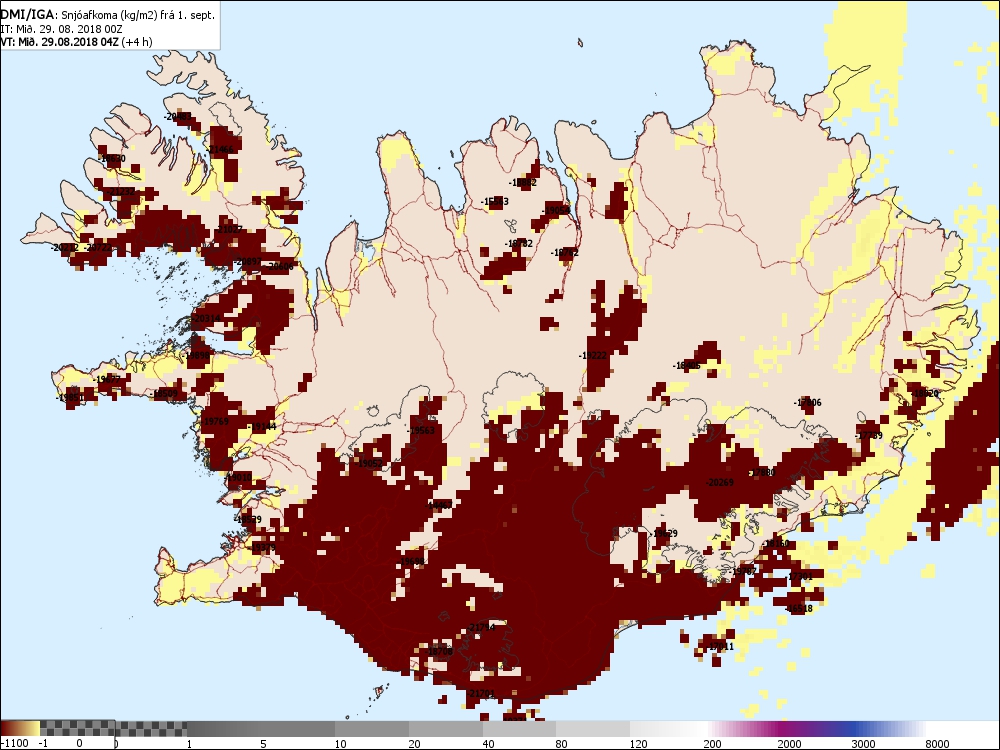Screen dimensions: 1000x750
Task: Click the -18160 value label
Action: (x=776, y=543)
